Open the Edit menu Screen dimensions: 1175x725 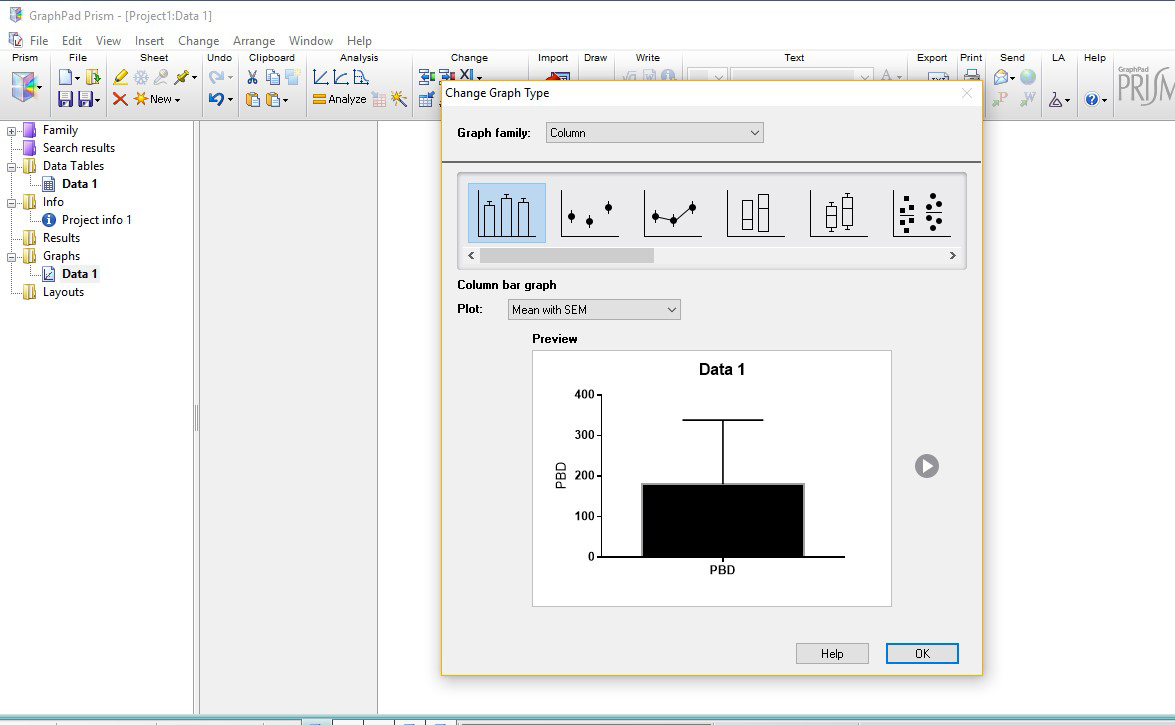click(x=72, y=40)
